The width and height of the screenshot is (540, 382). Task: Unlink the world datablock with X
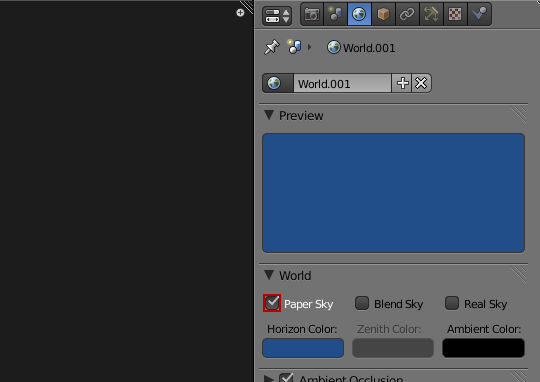(x=421, y=83)
